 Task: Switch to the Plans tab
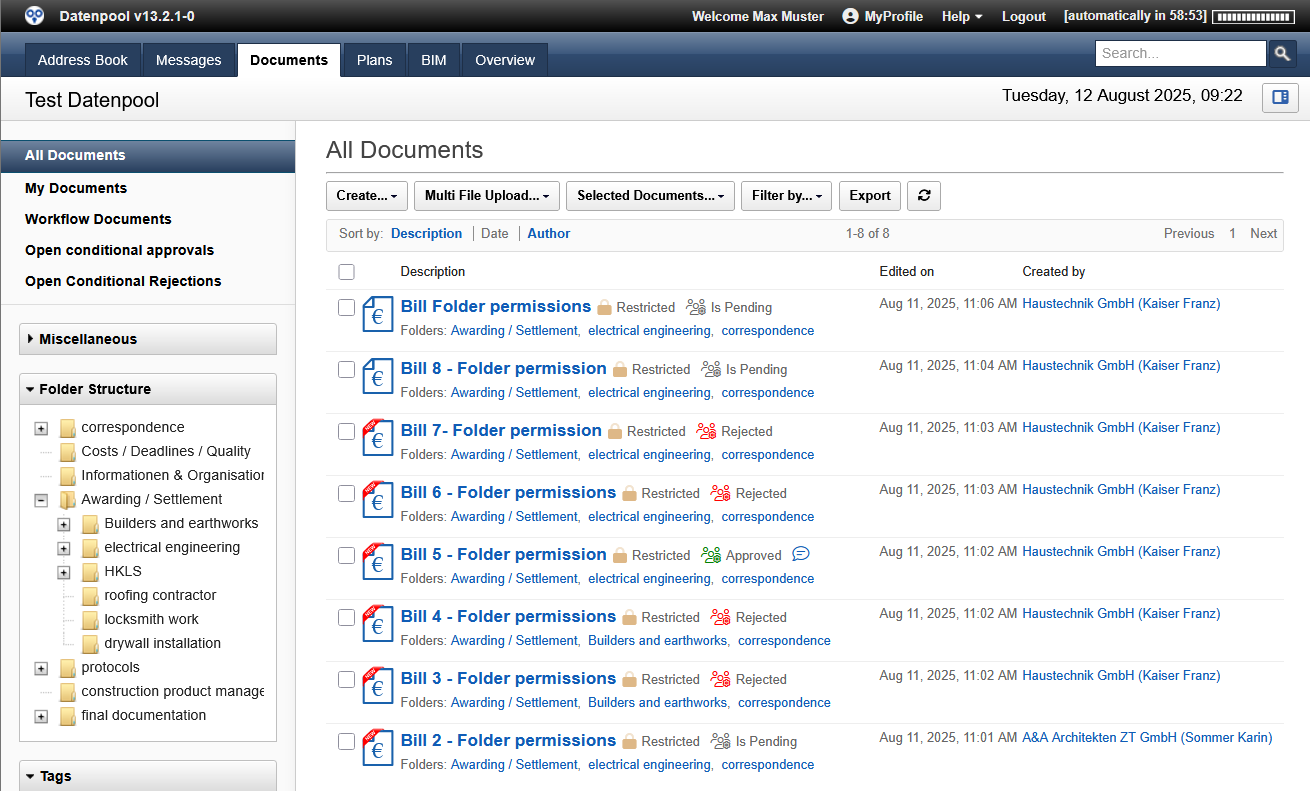pos(374,60)
